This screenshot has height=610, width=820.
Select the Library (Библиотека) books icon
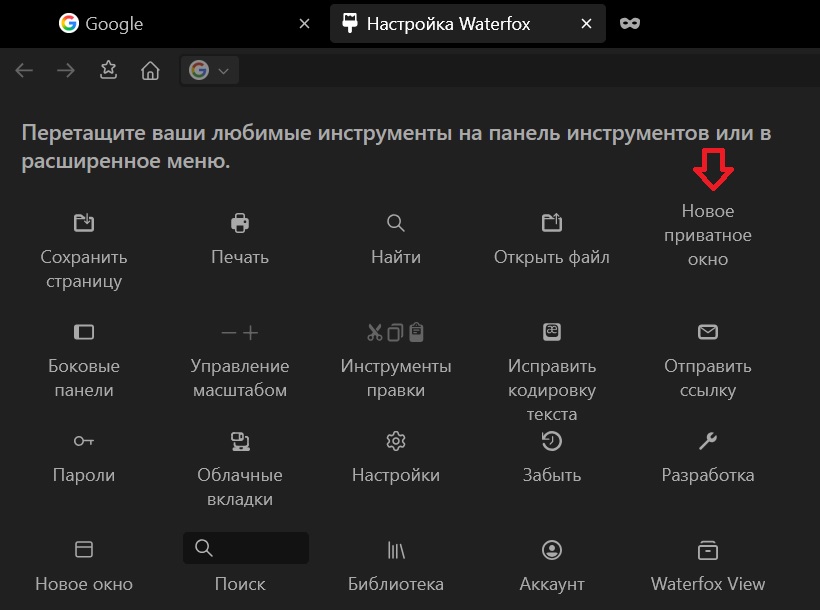pyautogui.click(x=396, y=550)
